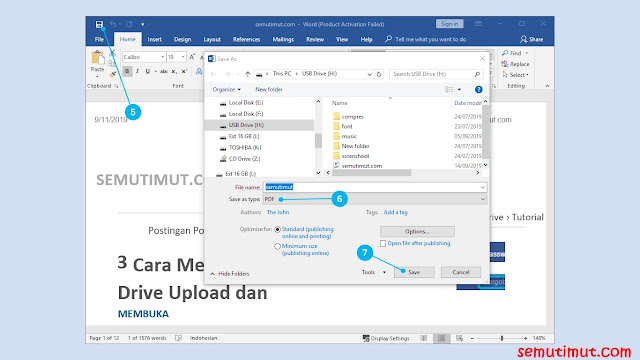Apply Subscript formatting

pyautogui.click(x=174, y=71)
